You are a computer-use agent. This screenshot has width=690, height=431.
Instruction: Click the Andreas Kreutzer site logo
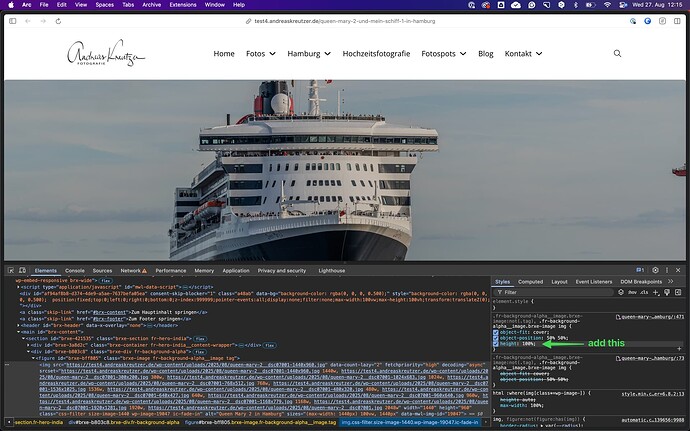(105, 54)
